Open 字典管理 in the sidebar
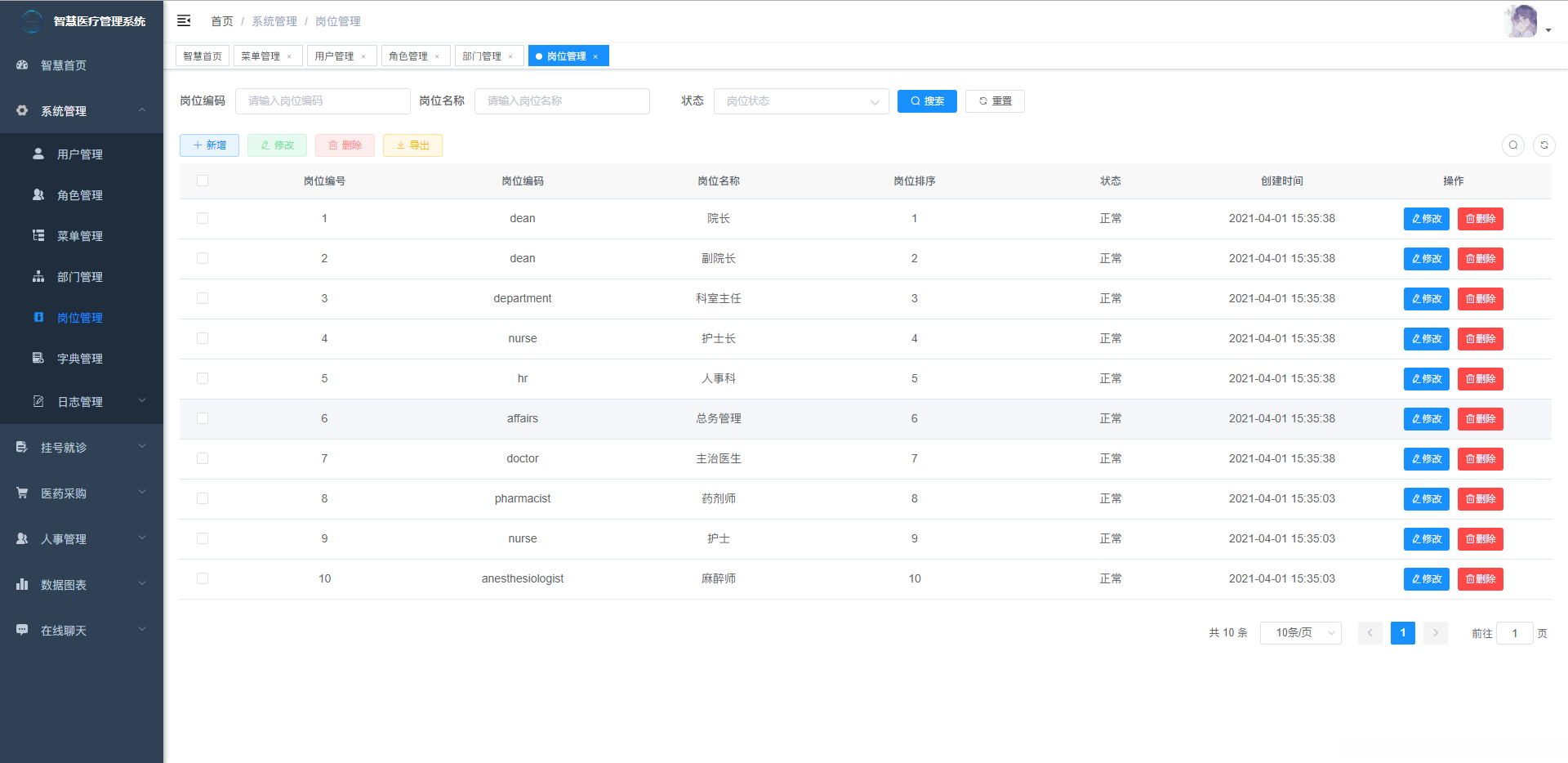This screenshot has height=763, width=1568. tap(79, 359)
